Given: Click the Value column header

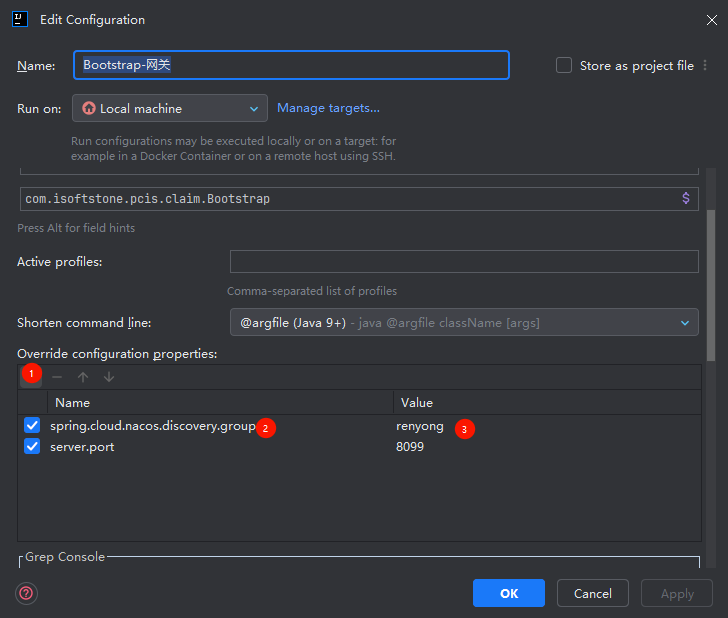Looking at the screenshot, I should pos(416,402).
